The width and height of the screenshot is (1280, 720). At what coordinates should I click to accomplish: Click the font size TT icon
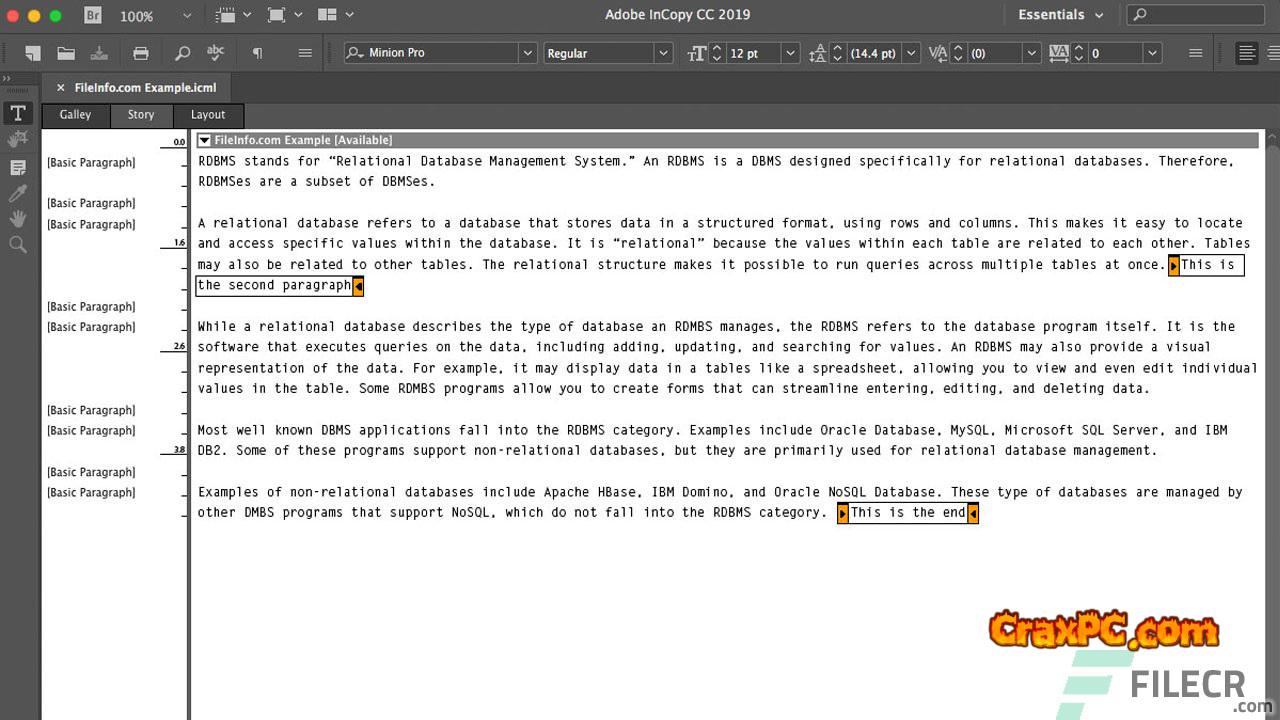pos(697,53)
